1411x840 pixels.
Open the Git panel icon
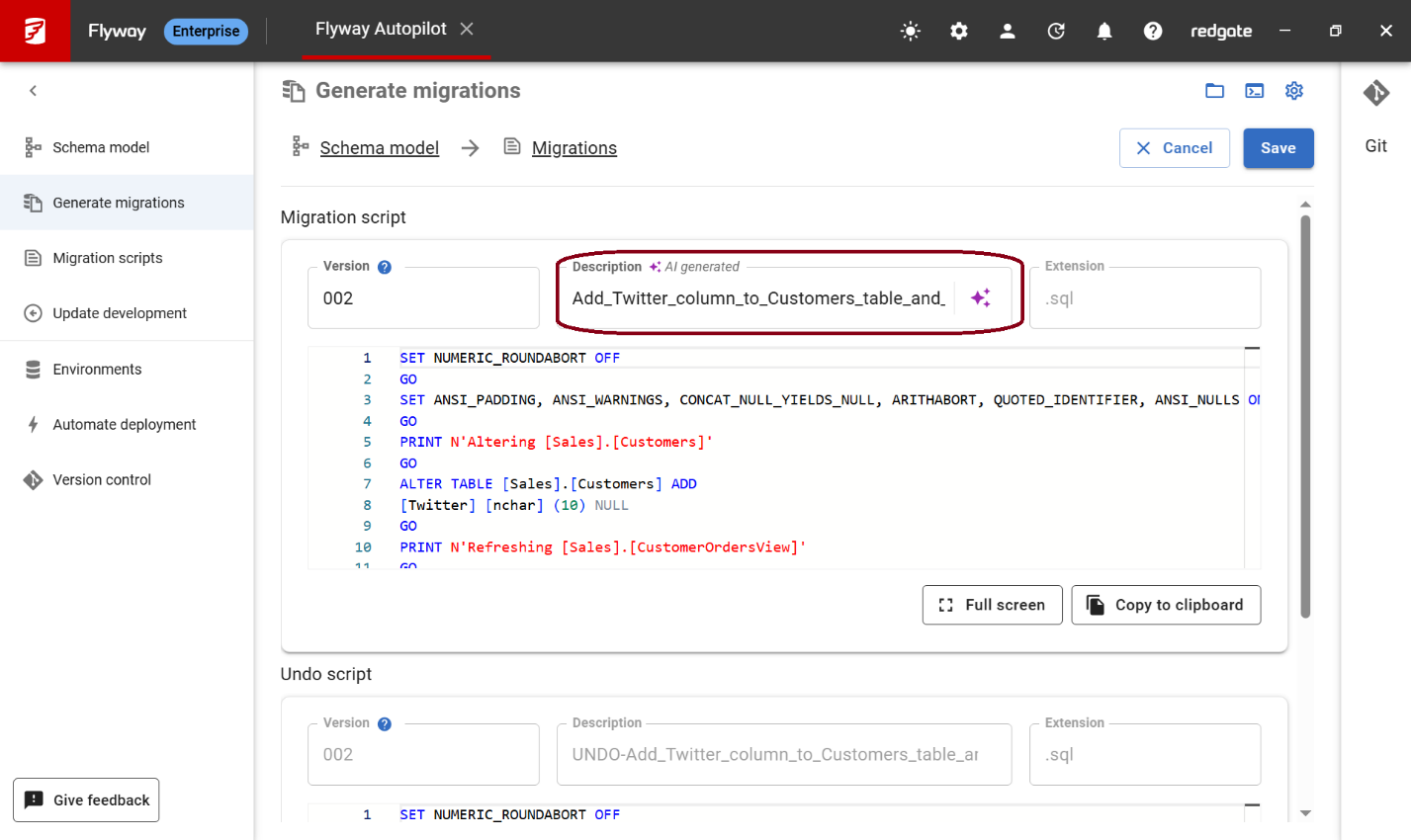click(x=1375, y=93)
